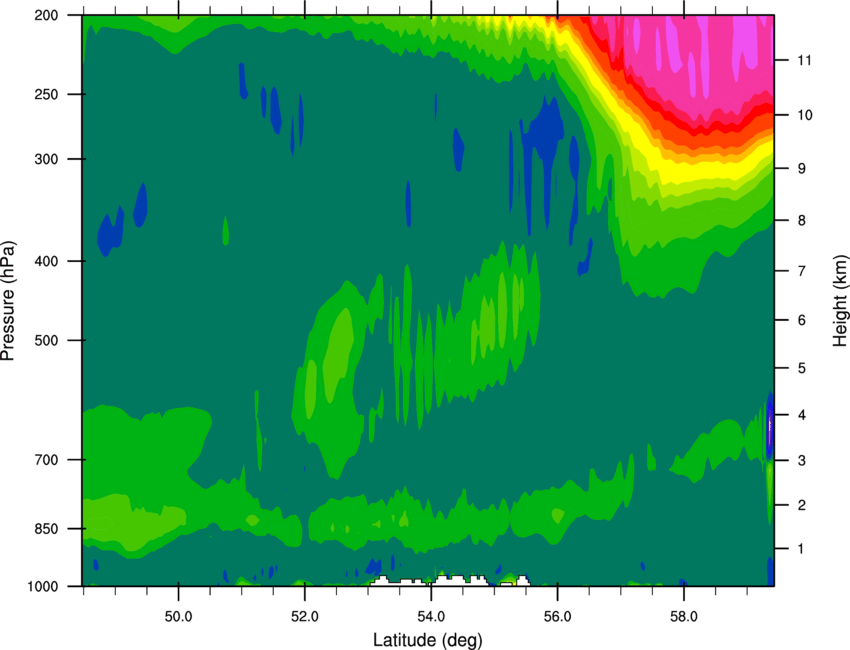Click the 10 km height label
This screenshot has width=850, height=650.
(x=804, y=115)
